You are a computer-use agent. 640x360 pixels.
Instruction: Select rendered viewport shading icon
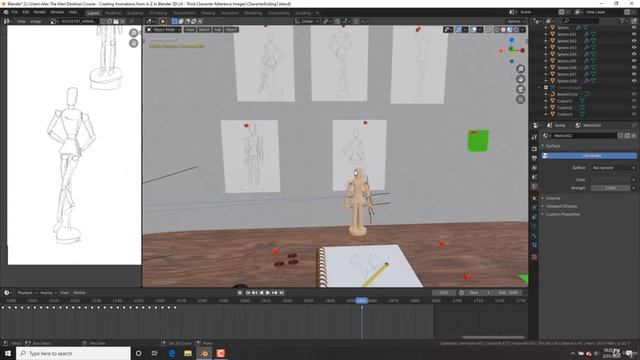coord(516,30)
